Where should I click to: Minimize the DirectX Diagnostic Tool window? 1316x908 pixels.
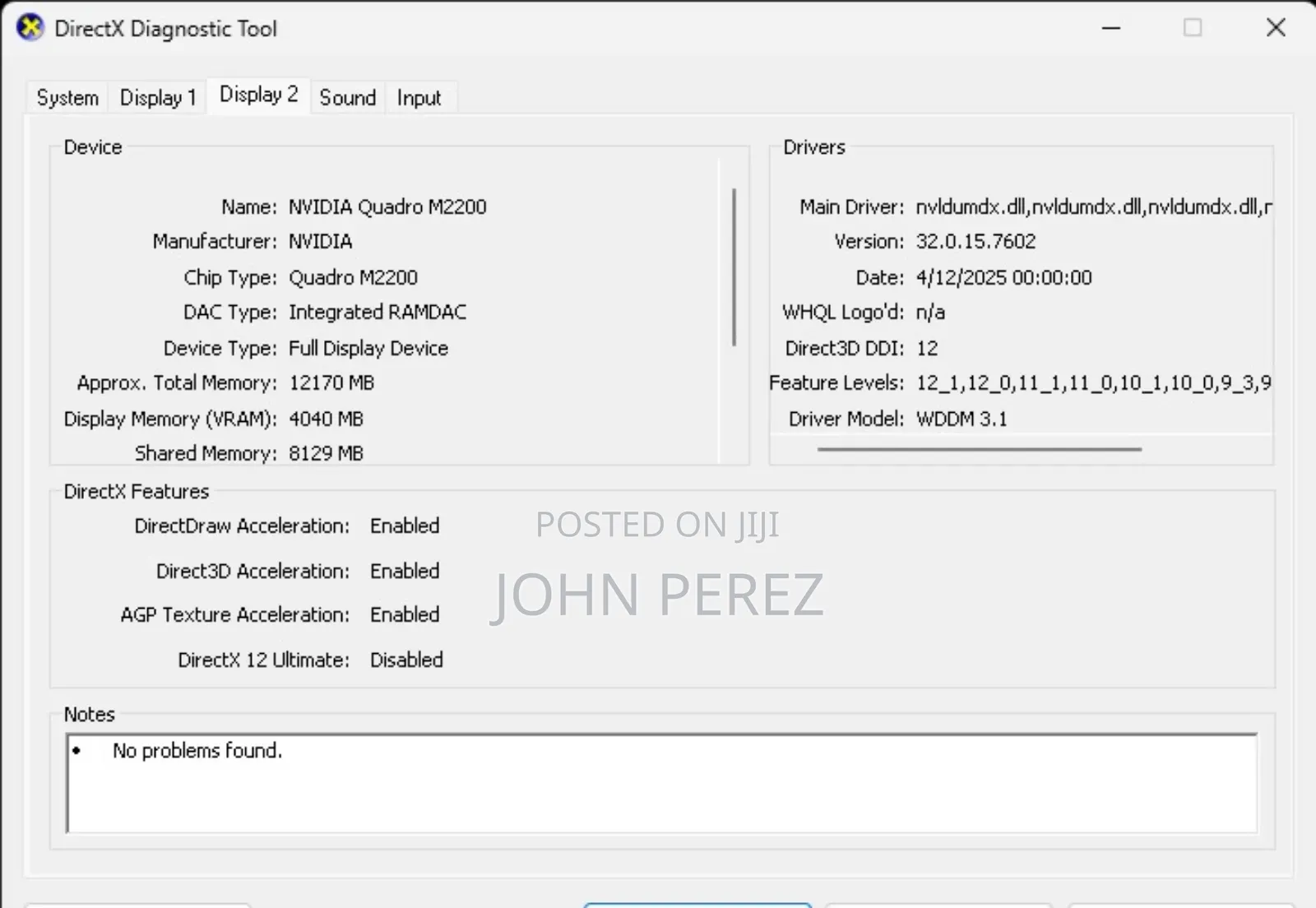(x=1111, y=28)
